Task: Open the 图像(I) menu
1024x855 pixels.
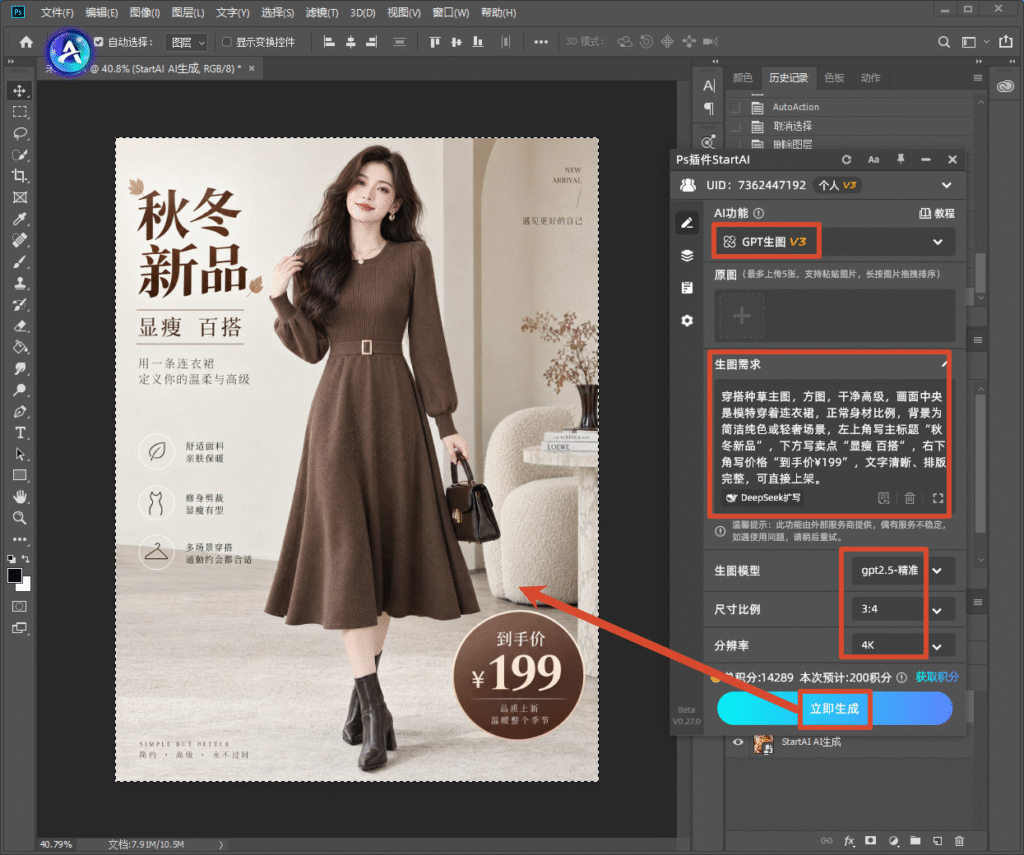Action: coord(144,12)
